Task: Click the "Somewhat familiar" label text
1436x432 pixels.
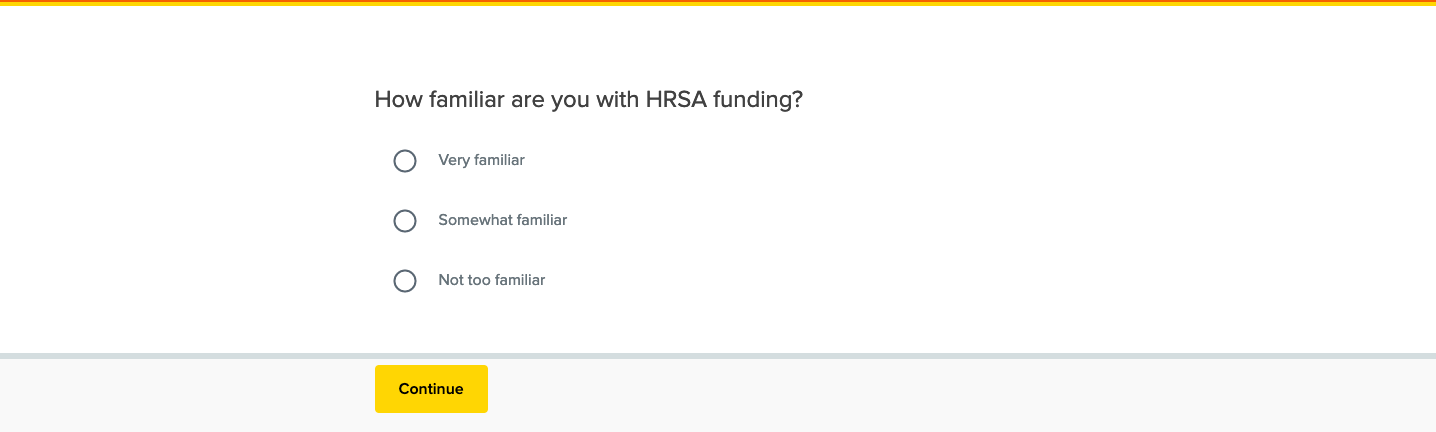Action: point(502,220)
